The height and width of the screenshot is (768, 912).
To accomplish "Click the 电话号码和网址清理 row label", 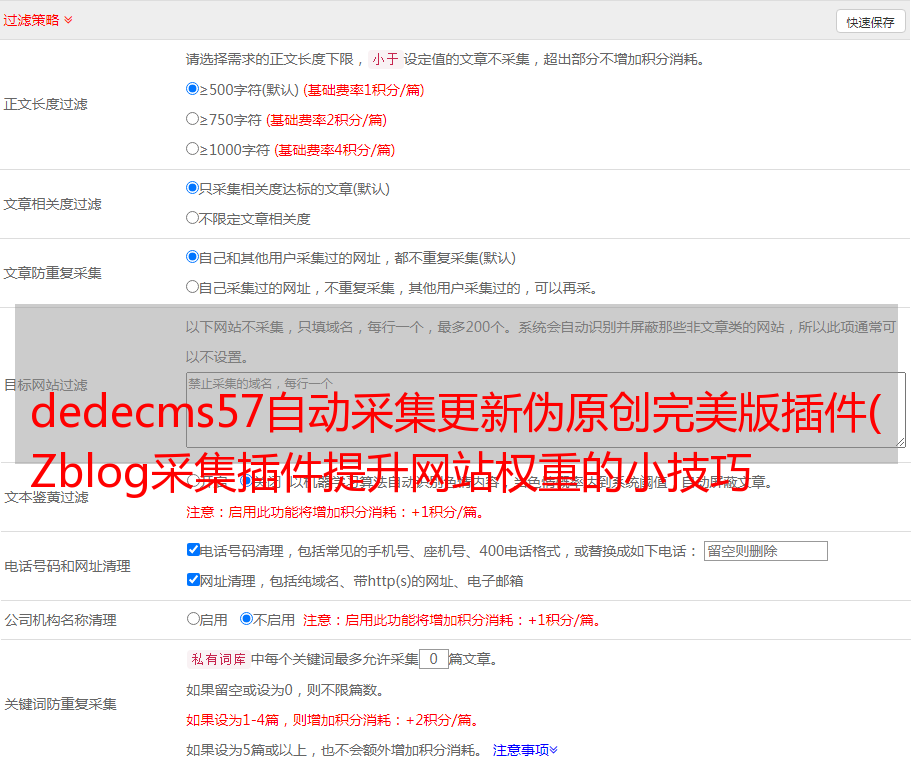I will click(x=67, y=566).
